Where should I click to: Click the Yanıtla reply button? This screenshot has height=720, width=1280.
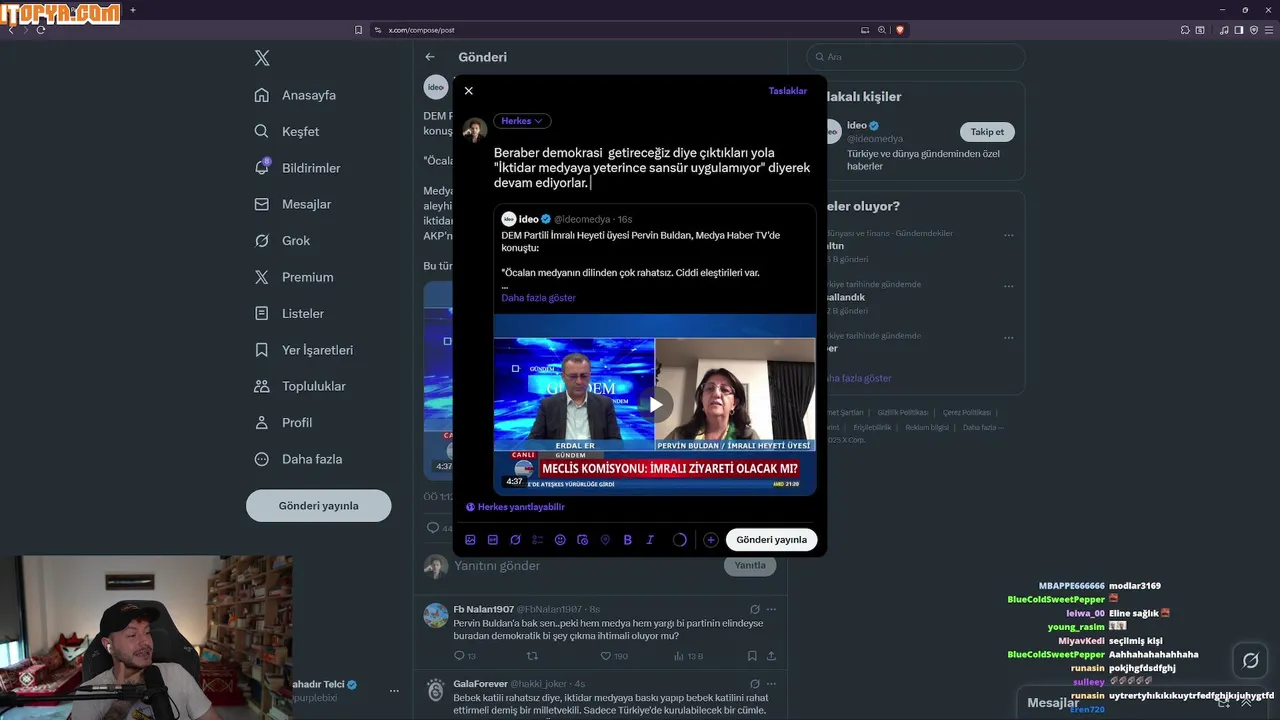click(x=750, y=565)
